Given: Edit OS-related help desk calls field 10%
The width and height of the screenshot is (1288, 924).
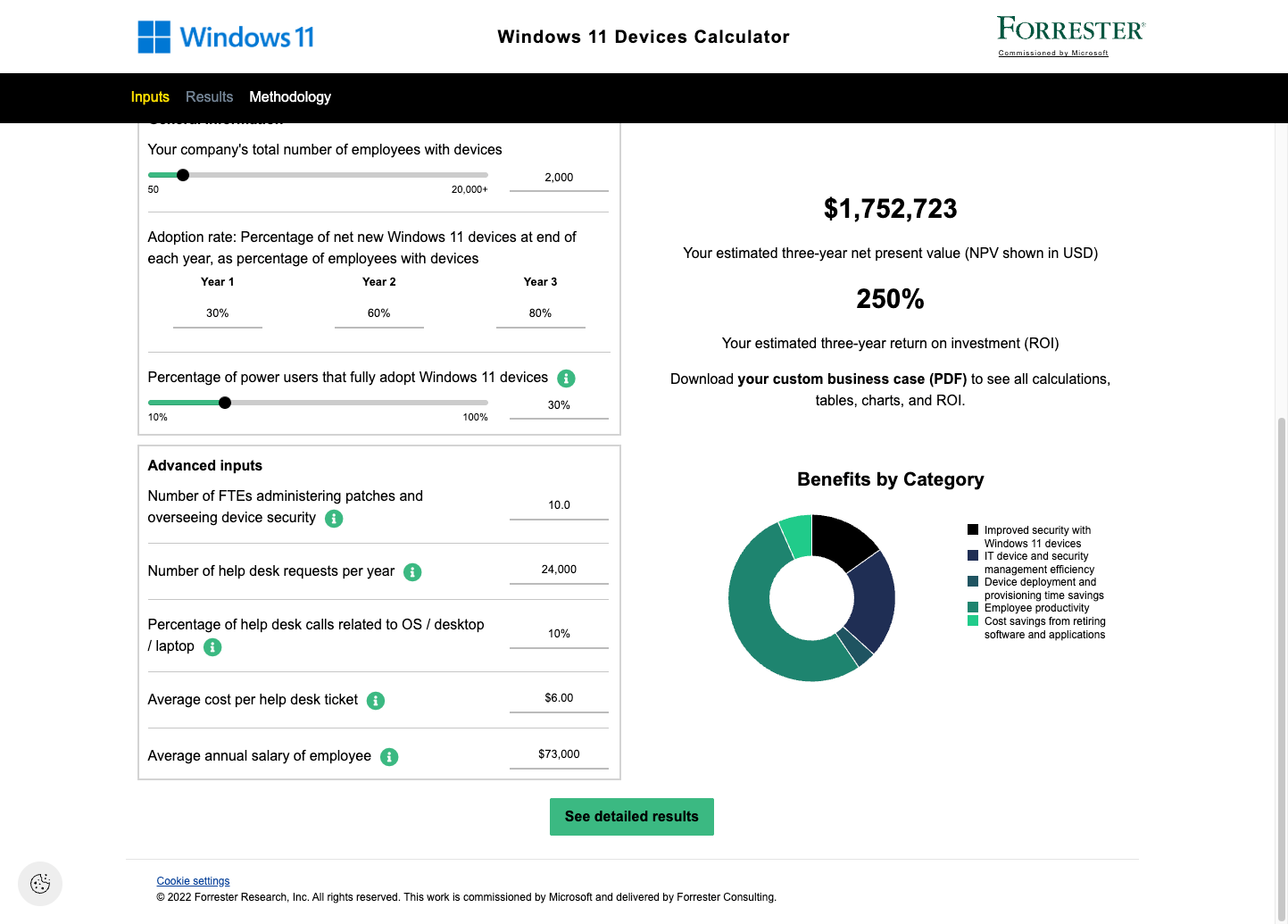Looking at the screenshot, I should (x=559, y=634).
